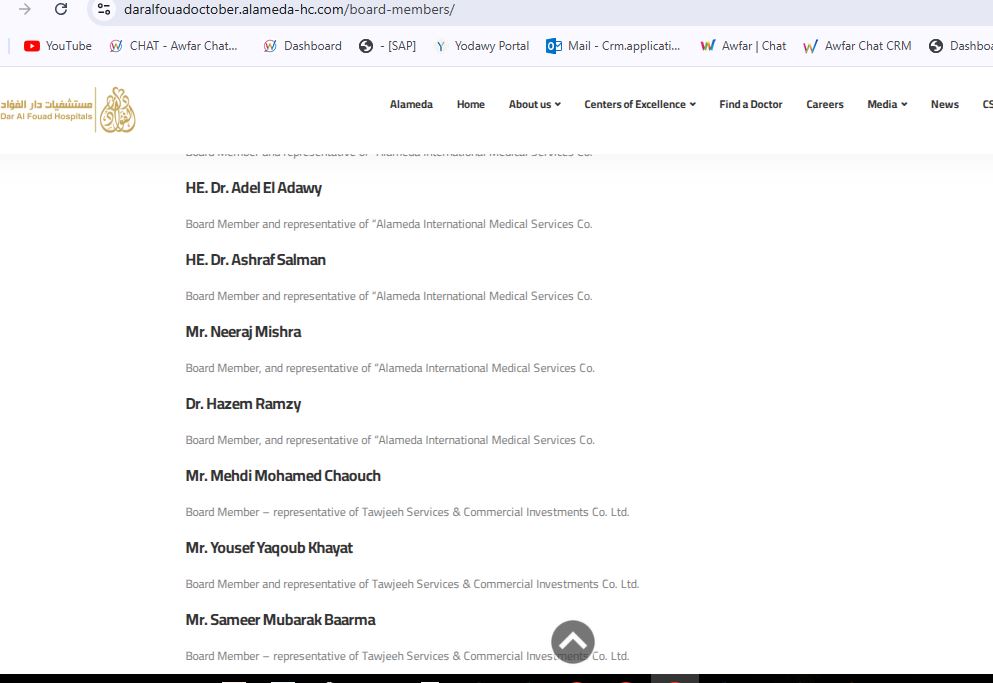Open the CHAT - Awfar Chat bookmark
Screen dimensions: 993x683
coord(174,46)
